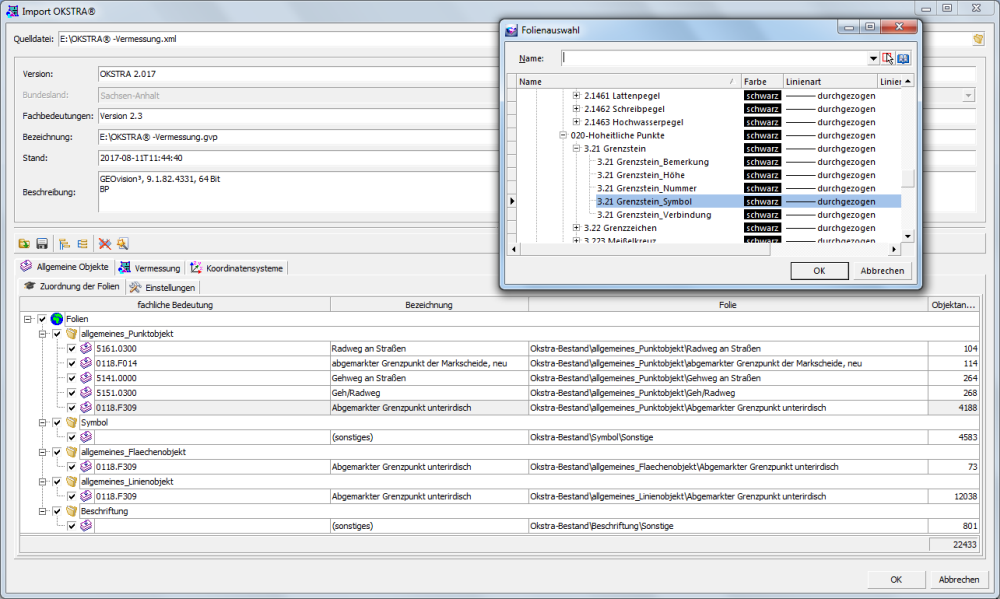Screen dimensions: 1000x599
Task: Uncheck the 5161.0300 row checkbox
Action: [71, 348]
